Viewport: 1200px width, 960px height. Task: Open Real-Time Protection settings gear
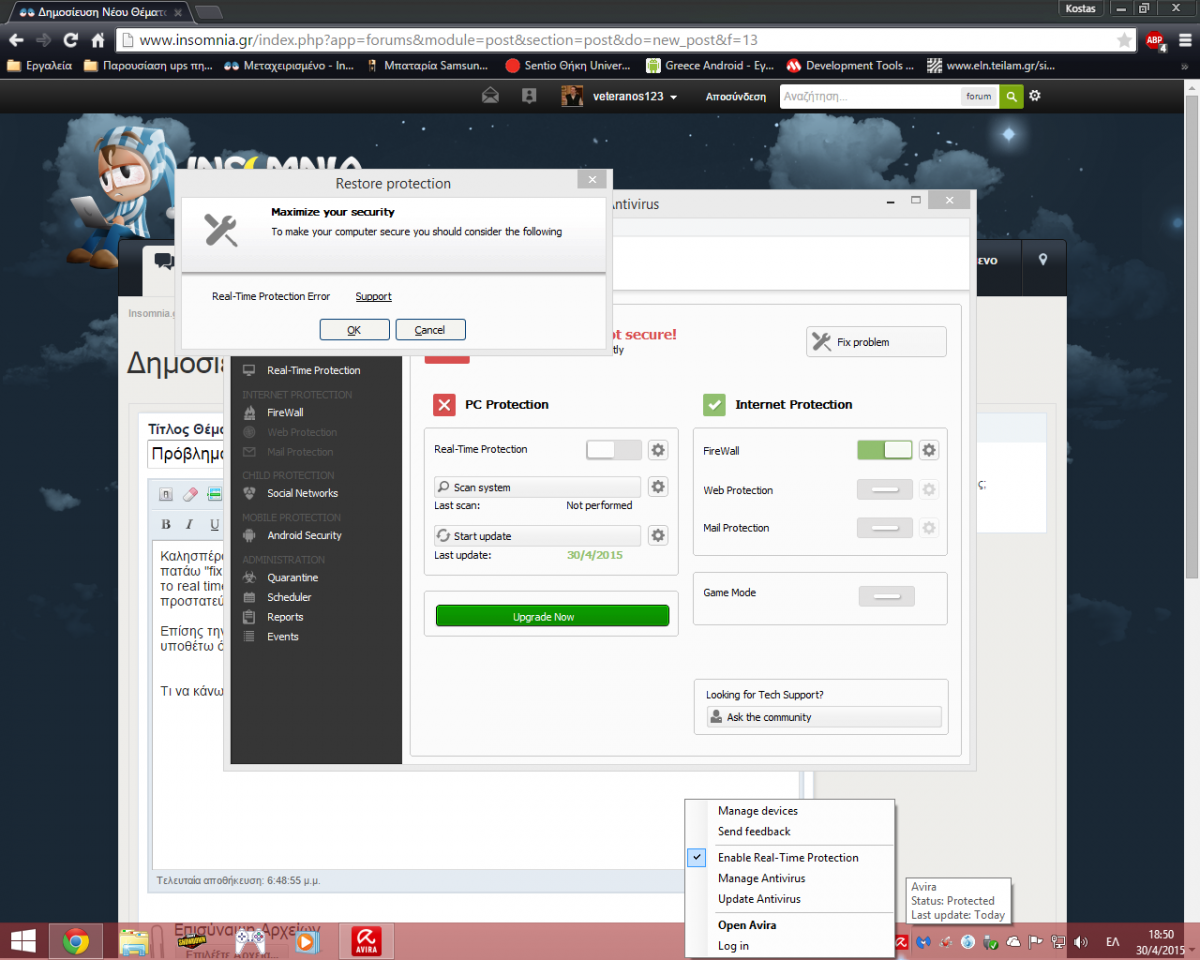click(657, 450)
